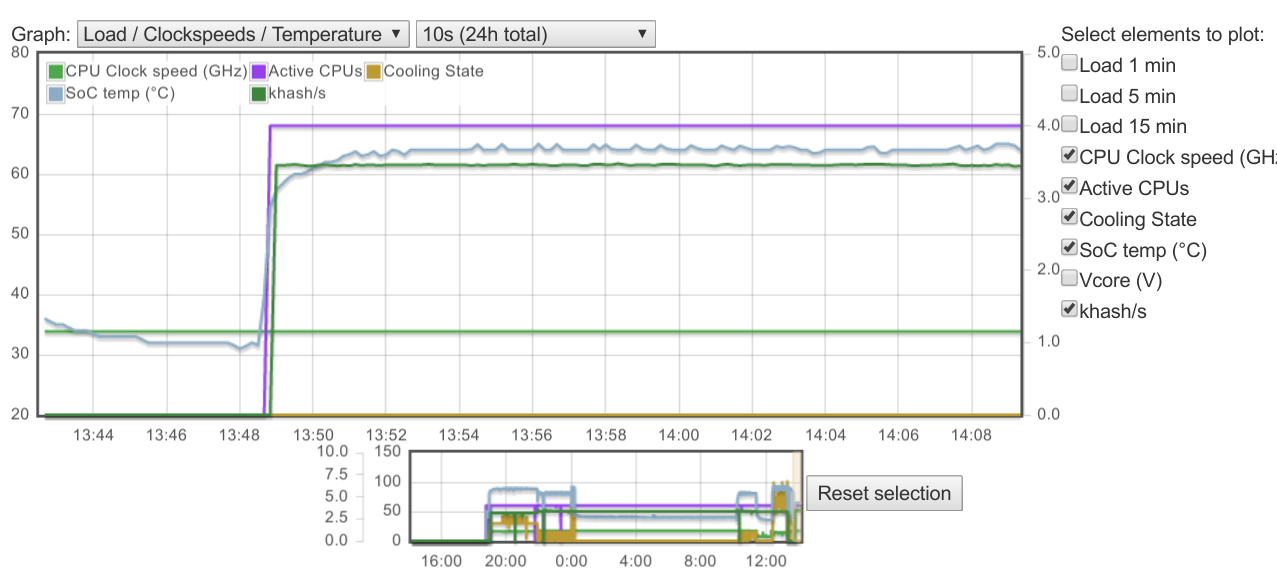Click the Reset selection button
Viewport: 1277px width, 583px height.
(884, 493)
